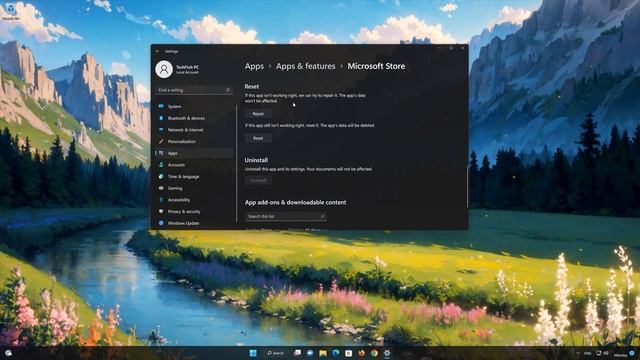Image resolution: width=640 pixels, height=360 pixels.
Task: Launch Microsoft Store from the taskbar
Action: (348, 353)
